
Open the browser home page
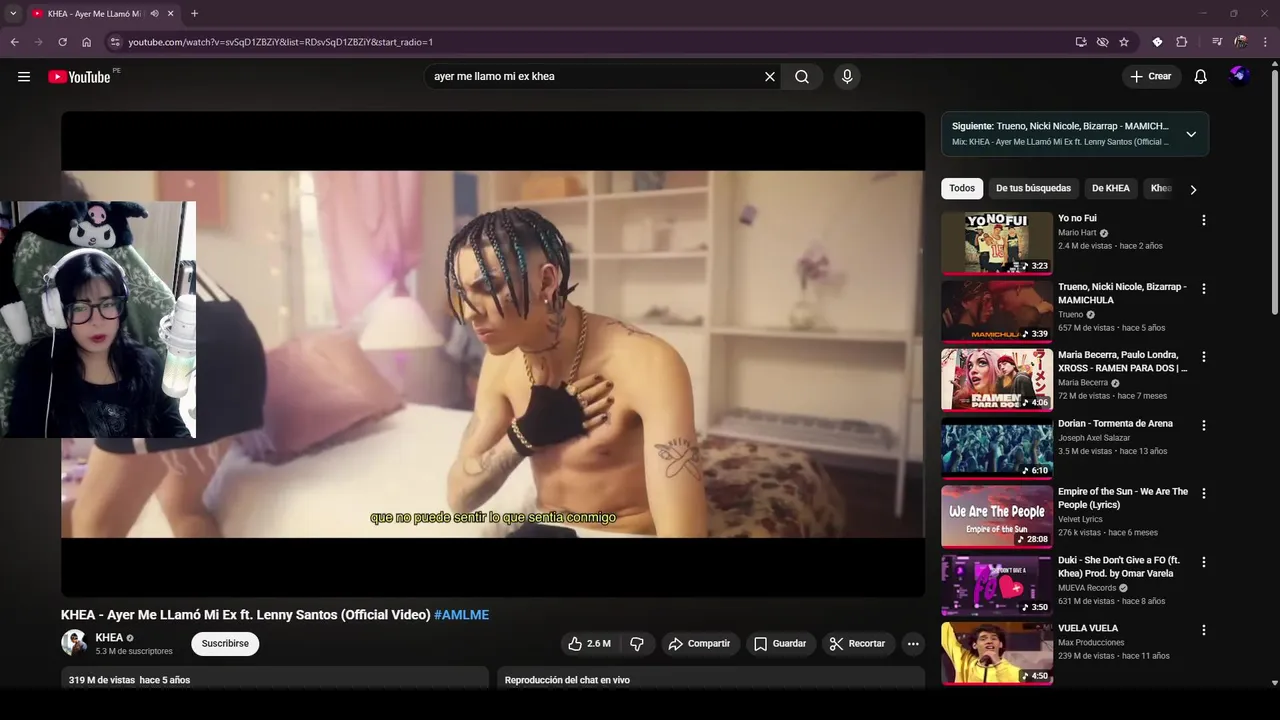(87, 42)
